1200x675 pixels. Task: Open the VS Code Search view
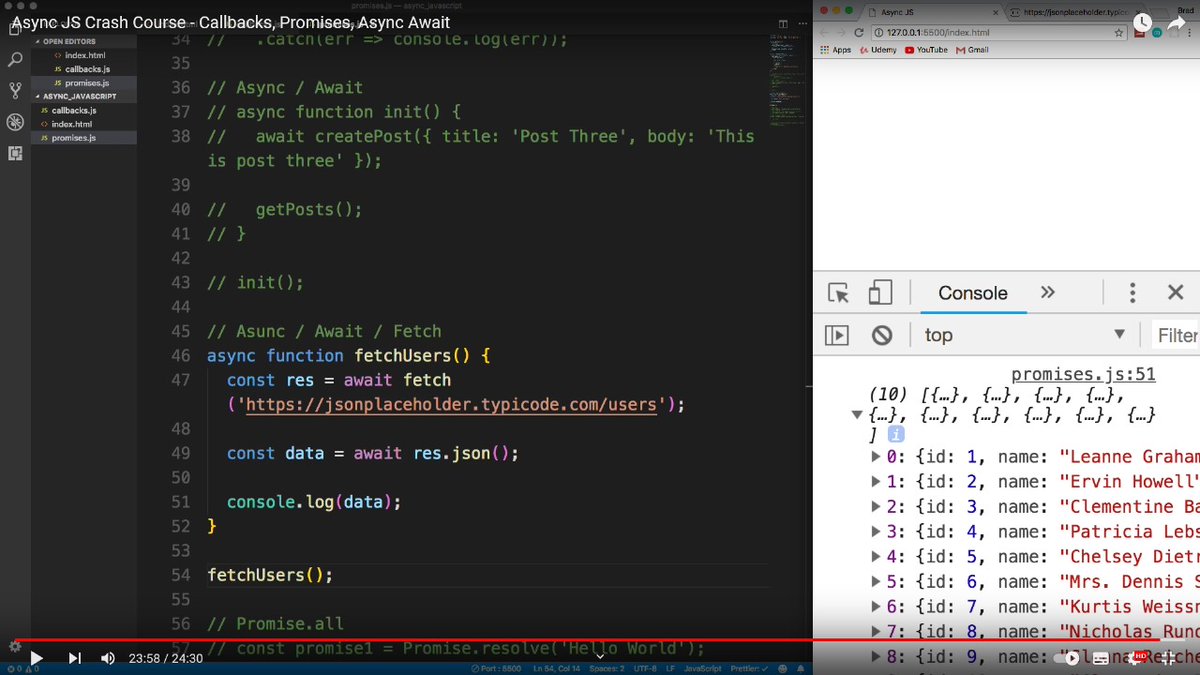coord(15,61)
